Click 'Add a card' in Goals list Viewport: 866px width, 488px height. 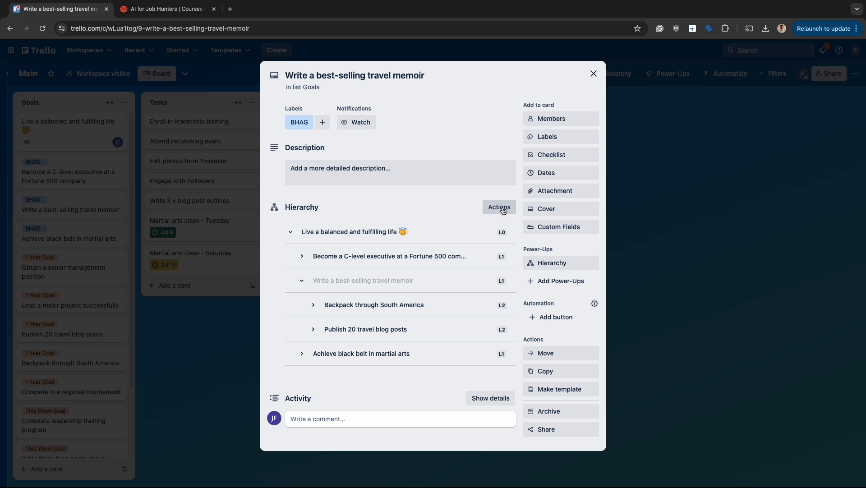click(42, 469)
